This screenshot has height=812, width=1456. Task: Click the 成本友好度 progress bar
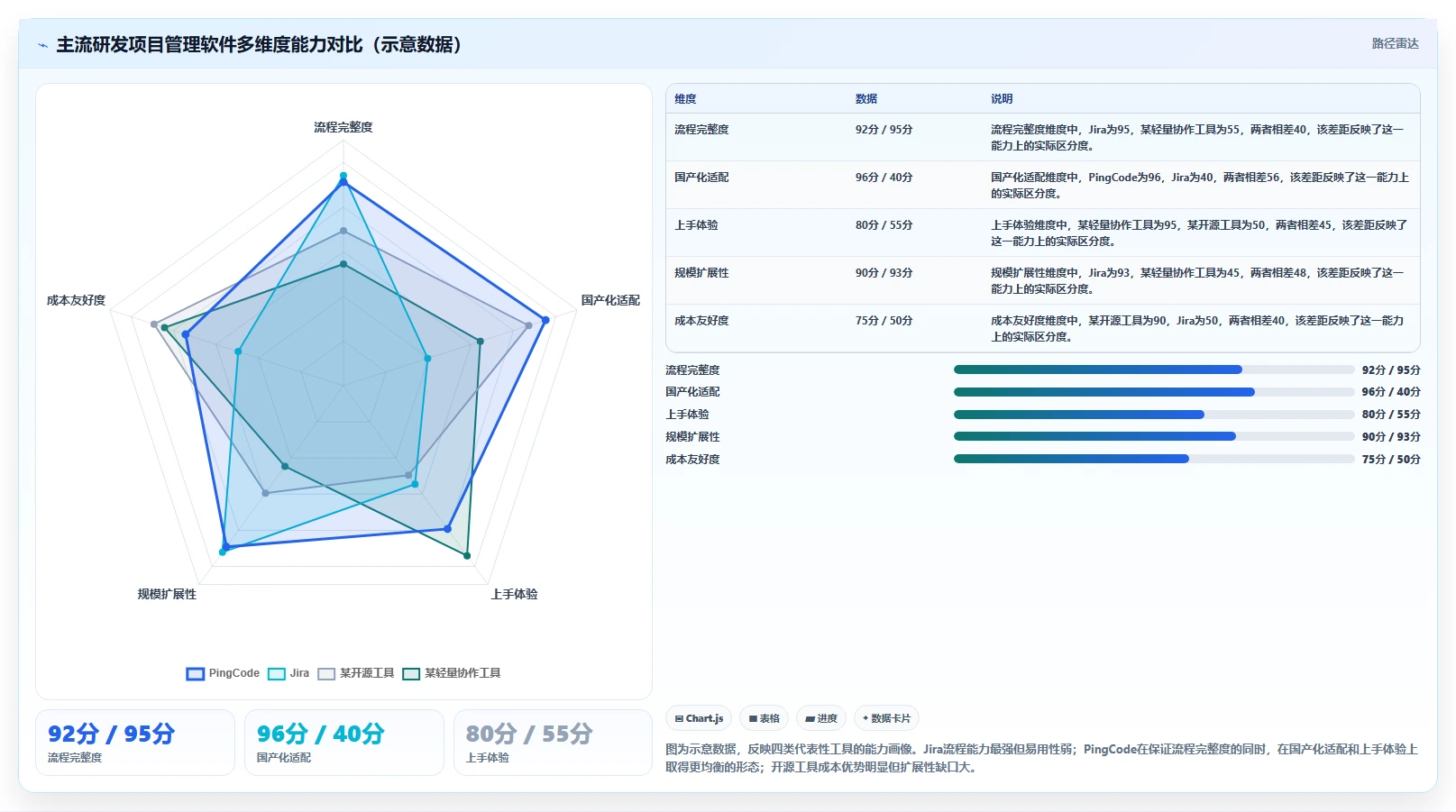click(x=1154, y=459)
